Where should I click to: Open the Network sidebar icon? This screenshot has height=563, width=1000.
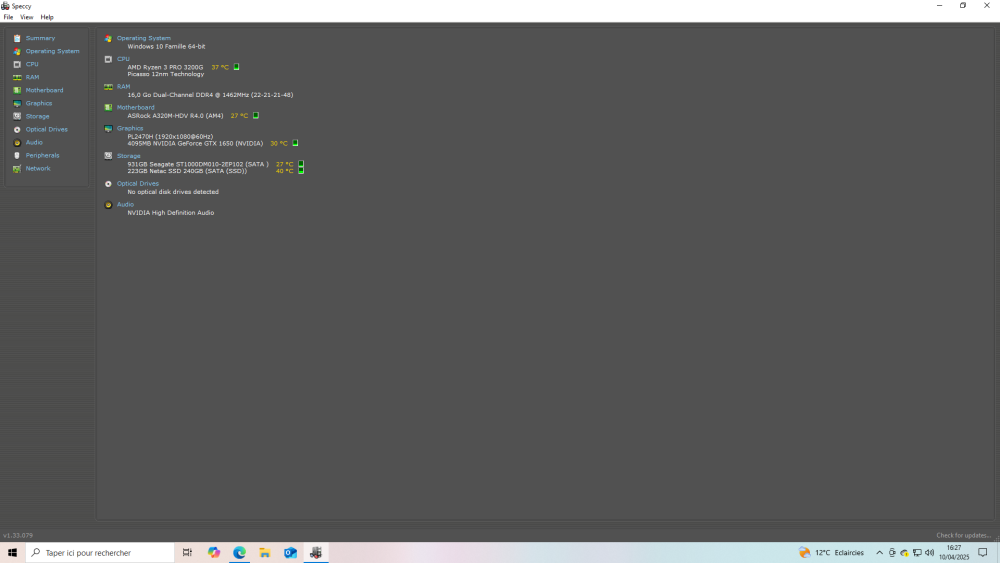coord(17,168)
